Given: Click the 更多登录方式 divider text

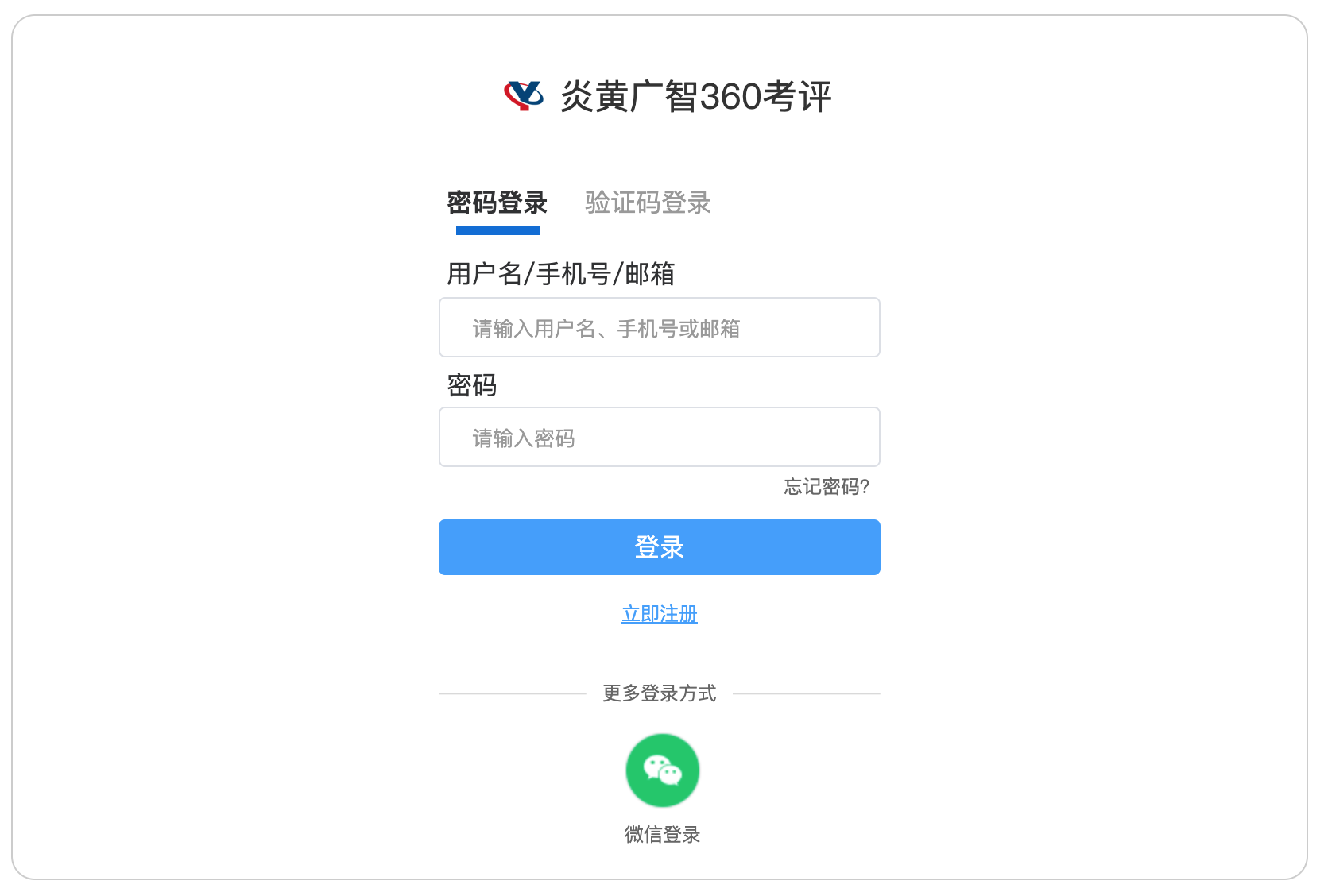Looking at the screenshot, I should pyautogui.click(x=660, y=693).
